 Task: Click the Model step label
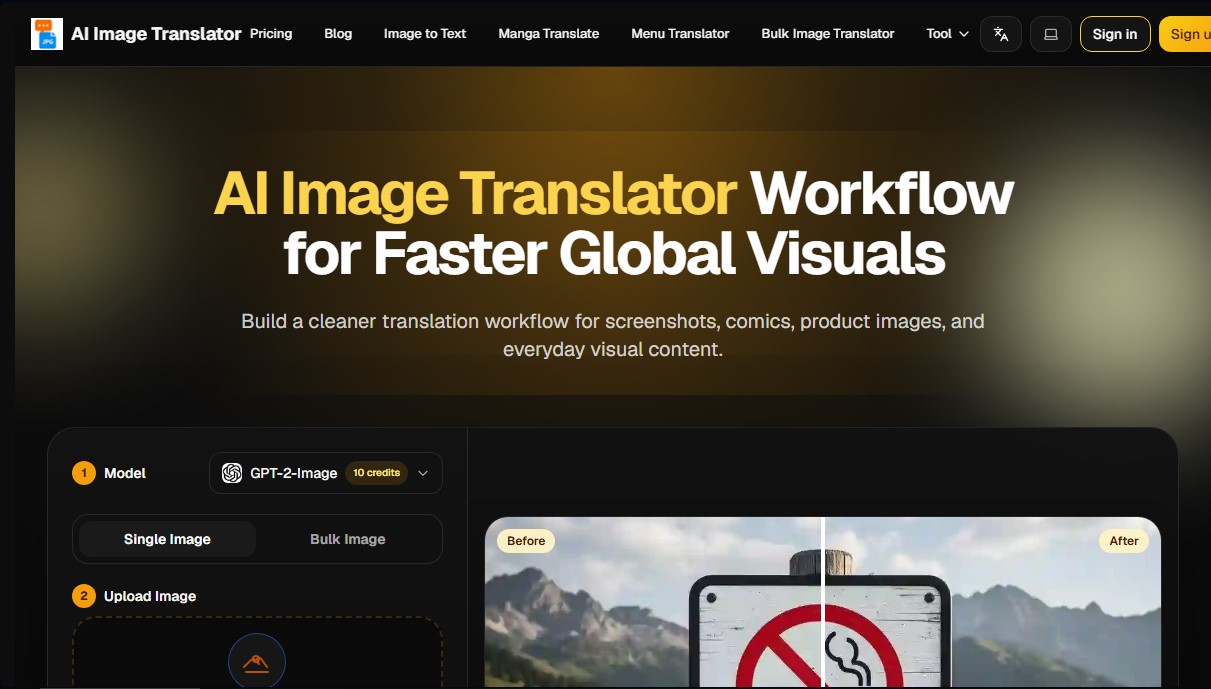[x=125, y=473]
